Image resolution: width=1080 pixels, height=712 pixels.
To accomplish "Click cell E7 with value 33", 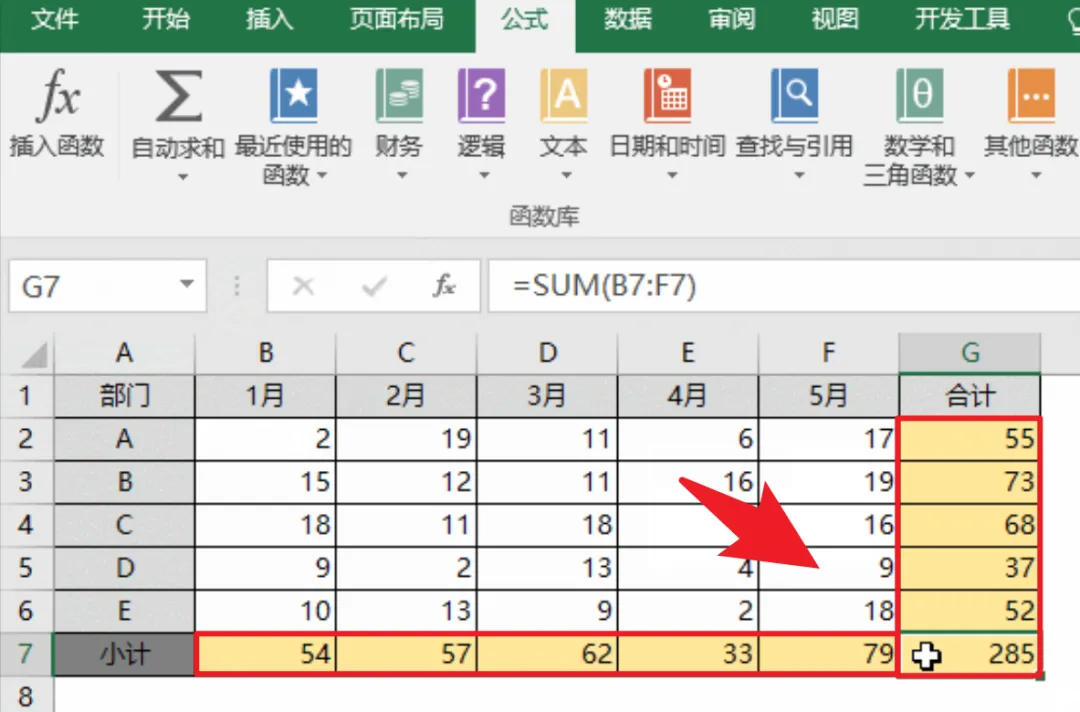I will [688, 653].
